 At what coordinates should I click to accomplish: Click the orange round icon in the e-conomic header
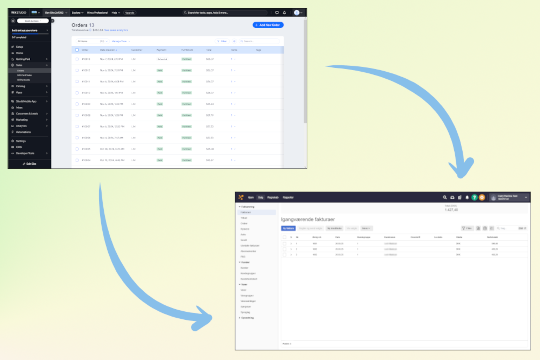click(482, 197)
